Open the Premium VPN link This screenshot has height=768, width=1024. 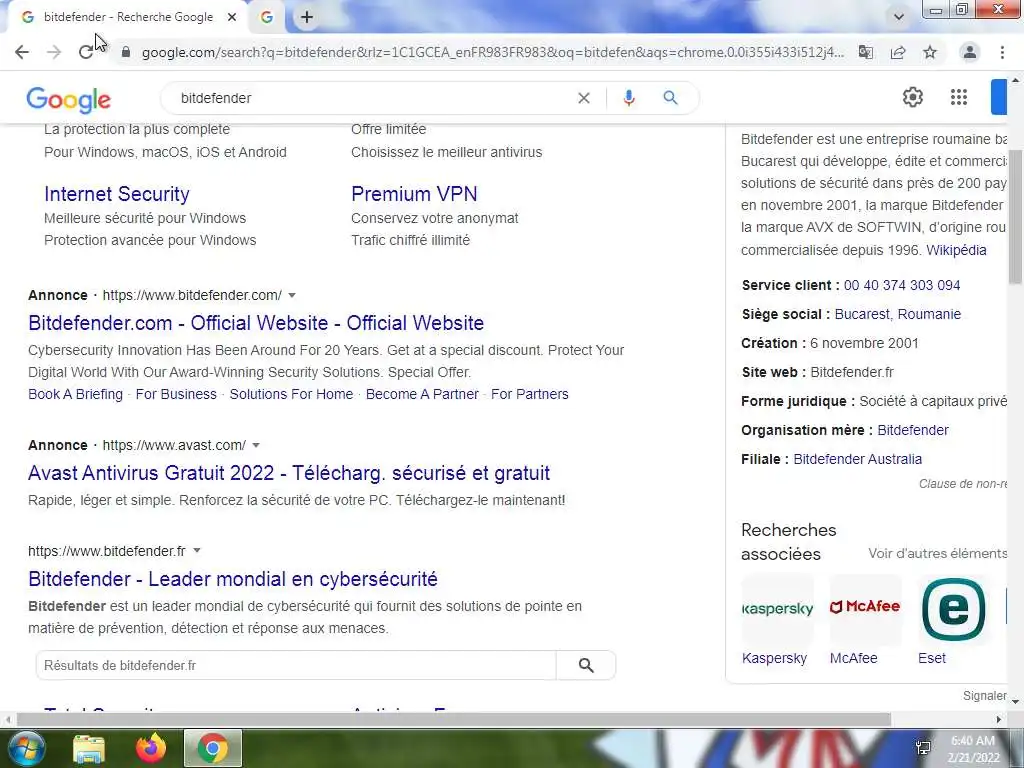point(414,194)
